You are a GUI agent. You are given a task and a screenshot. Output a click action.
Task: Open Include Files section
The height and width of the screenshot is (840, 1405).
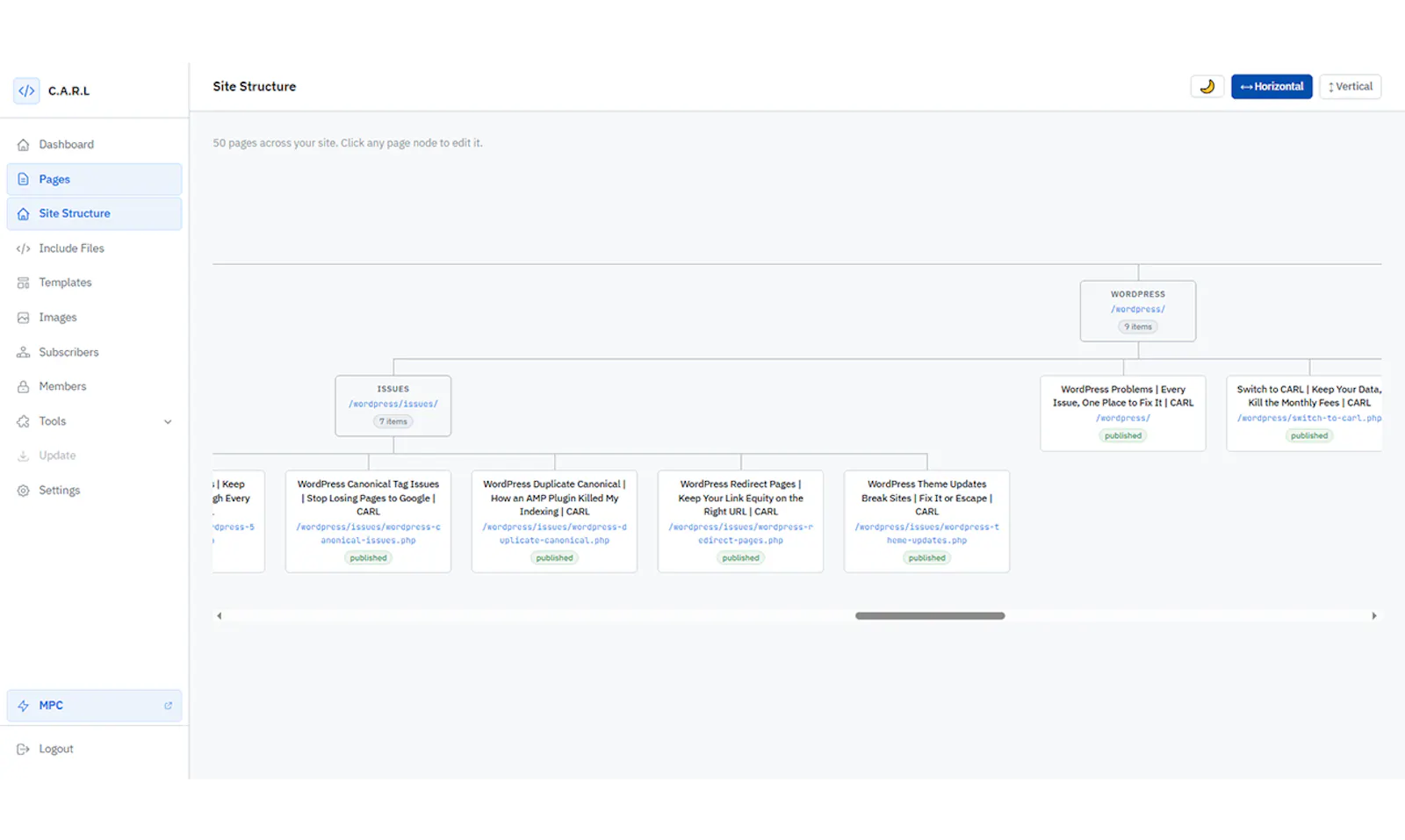coord(94,248)
